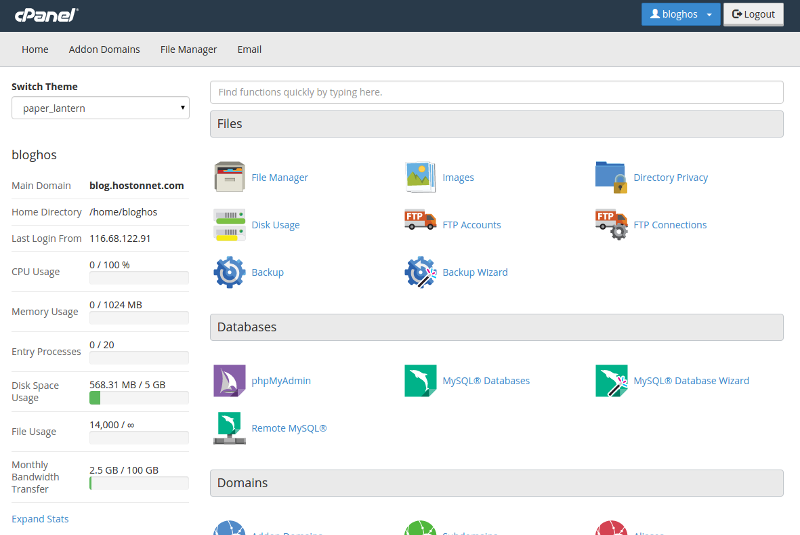Focus the Find functions quickly search box
Viewport: 800px width, 535px height.
click(x=496, y=92)
